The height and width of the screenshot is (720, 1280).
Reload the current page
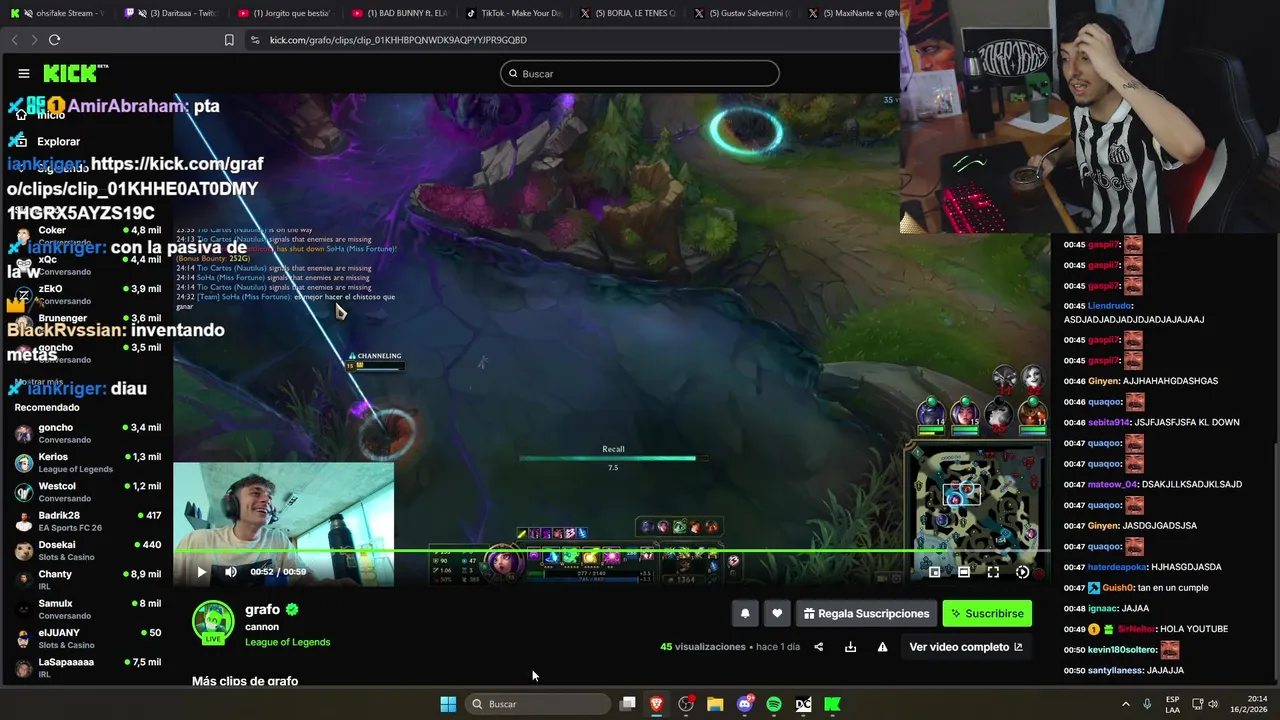[54, 40]
